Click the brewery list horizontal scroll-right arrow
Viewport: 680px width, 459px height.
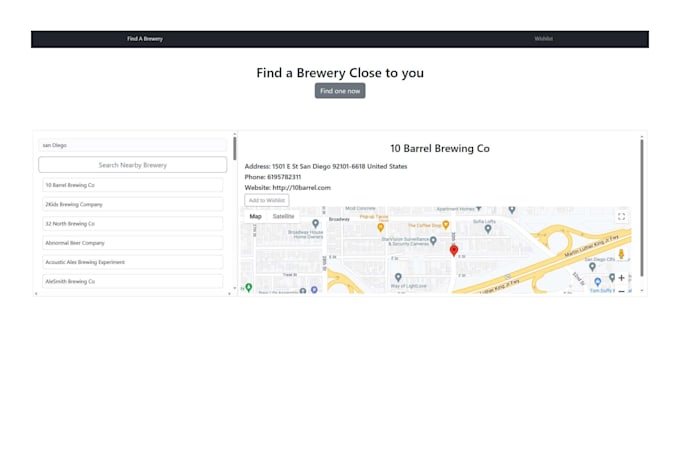click(x=229, y=294)
